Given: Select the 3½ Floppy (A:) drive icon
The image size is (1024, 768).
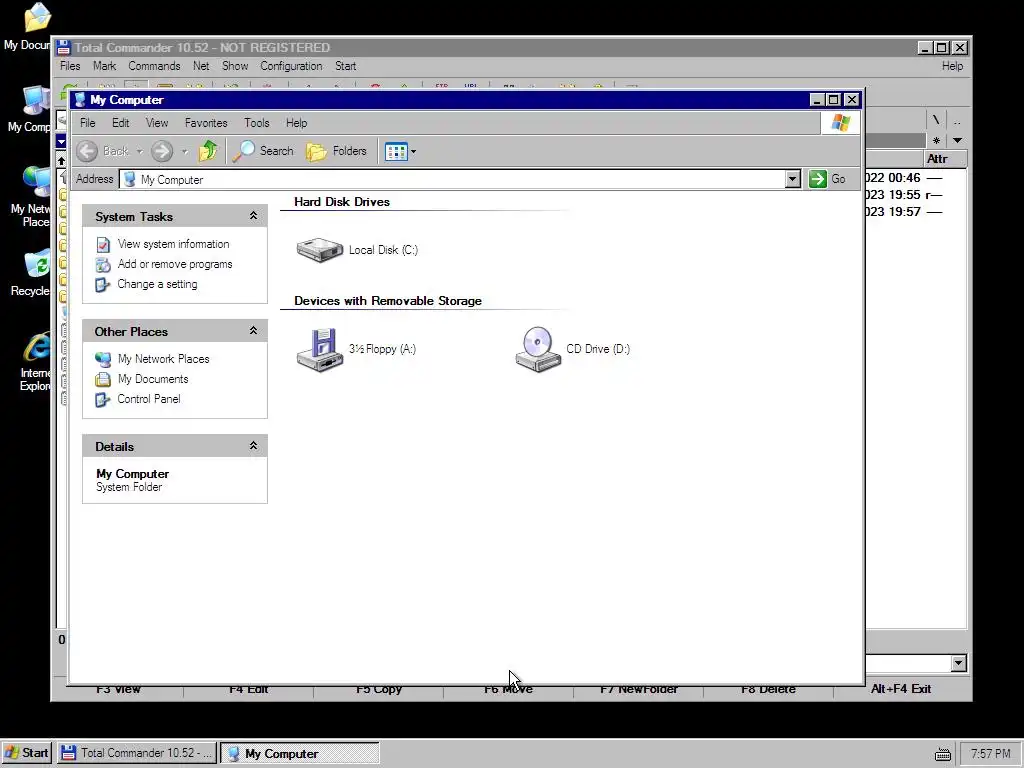Looking at the screenshot, I should [x=319, y=349].
